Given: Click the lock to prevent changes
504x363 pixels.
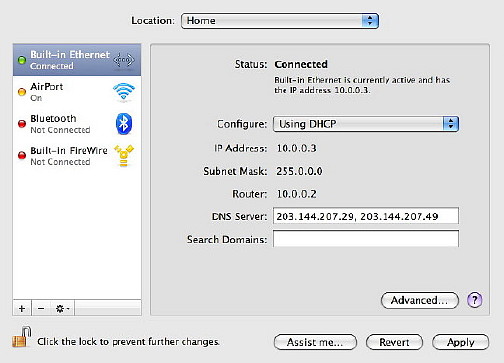Looking at the screenshot, I should point(22,337).
